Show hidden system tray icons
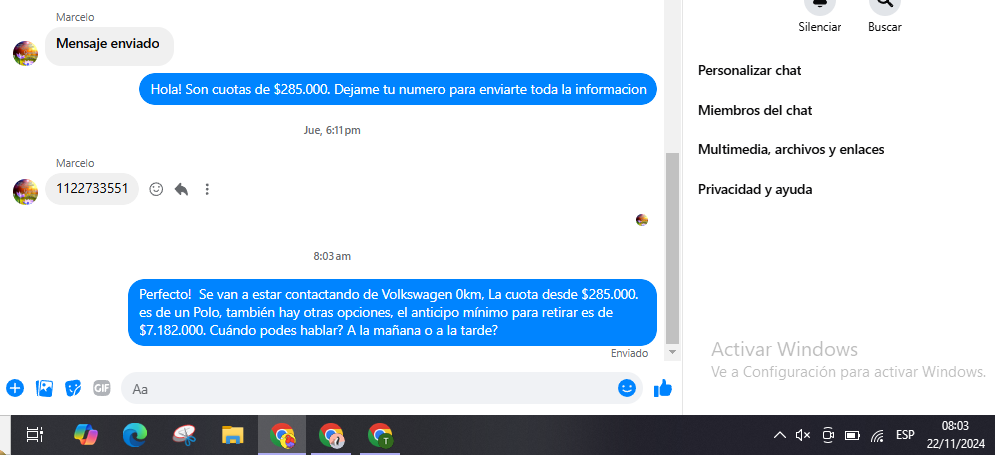 tap(779, 435)
